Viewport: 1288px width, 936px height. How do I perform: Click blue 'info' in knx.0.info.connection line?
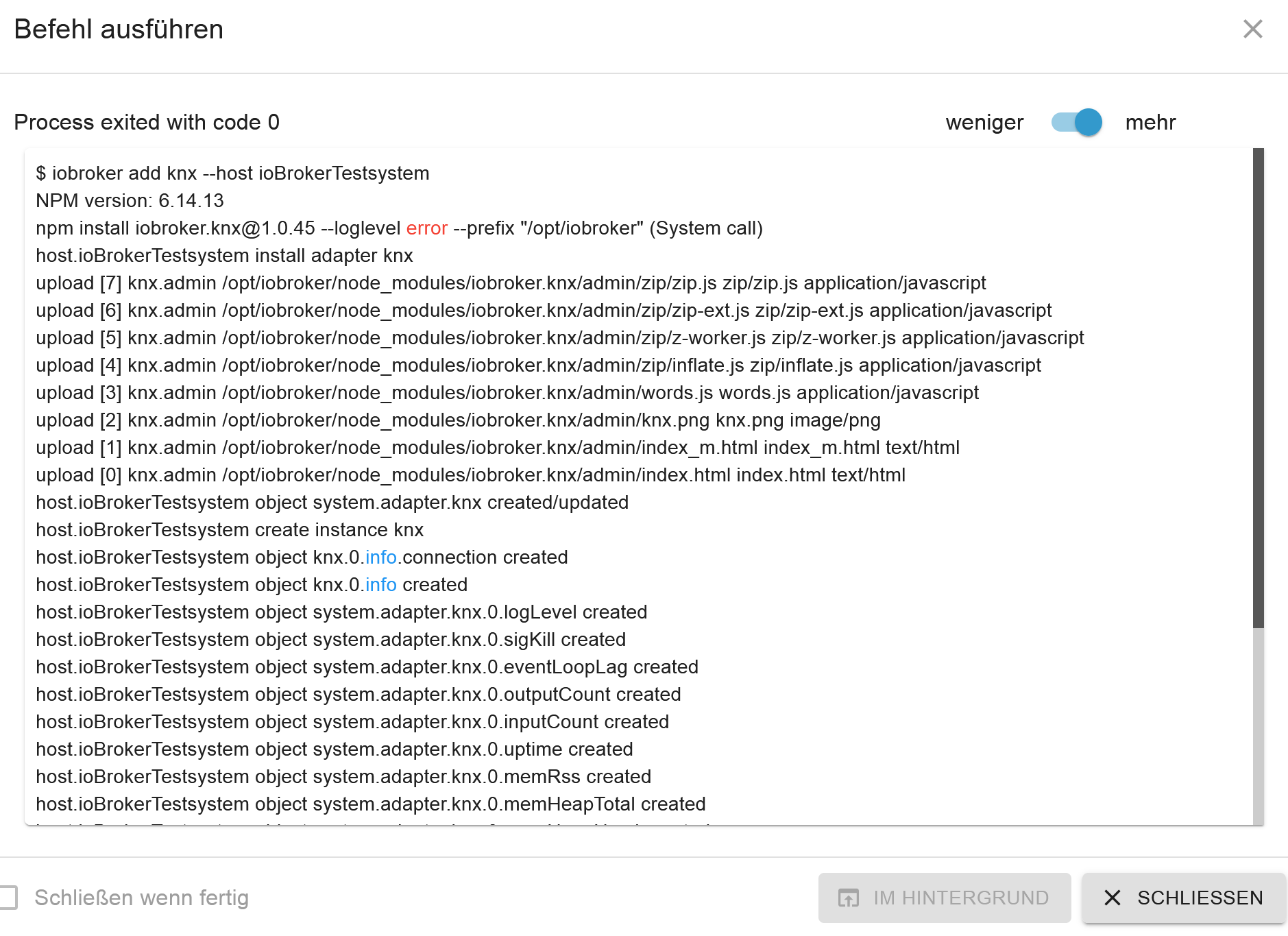[x=381, y=557]
